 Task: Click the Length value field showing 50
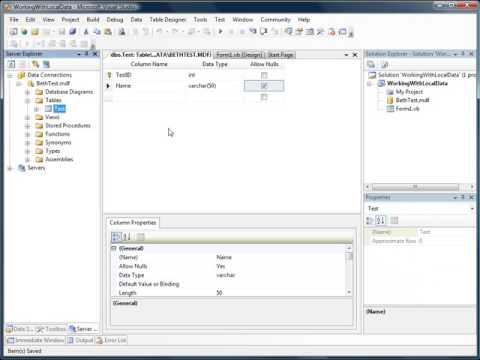pyautogui.click(x=280, y=293)
